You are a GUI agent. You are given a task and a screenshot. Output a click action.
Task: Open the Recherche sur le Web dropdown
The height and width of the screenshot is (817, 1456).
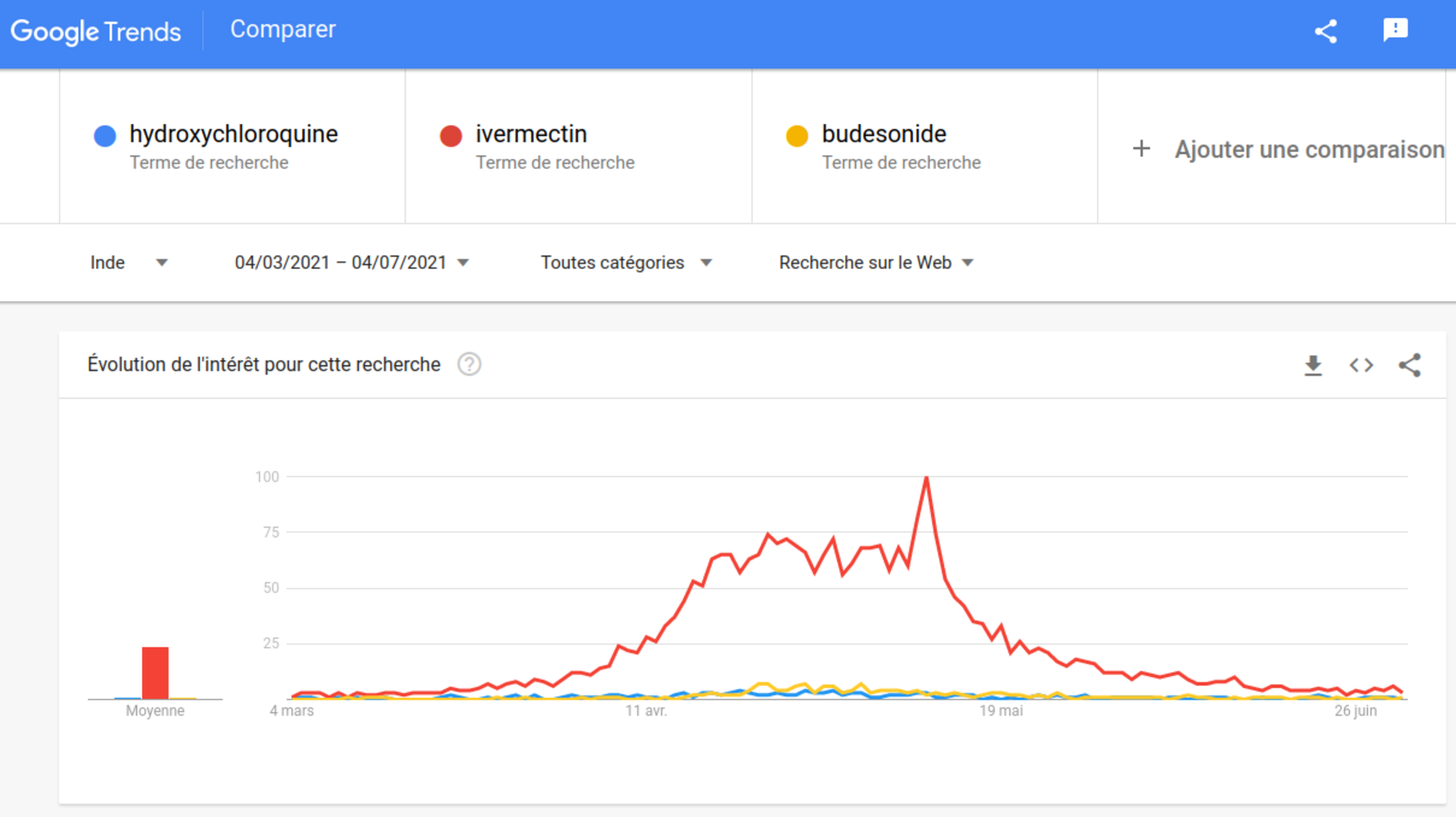click(x=876, y=263)
